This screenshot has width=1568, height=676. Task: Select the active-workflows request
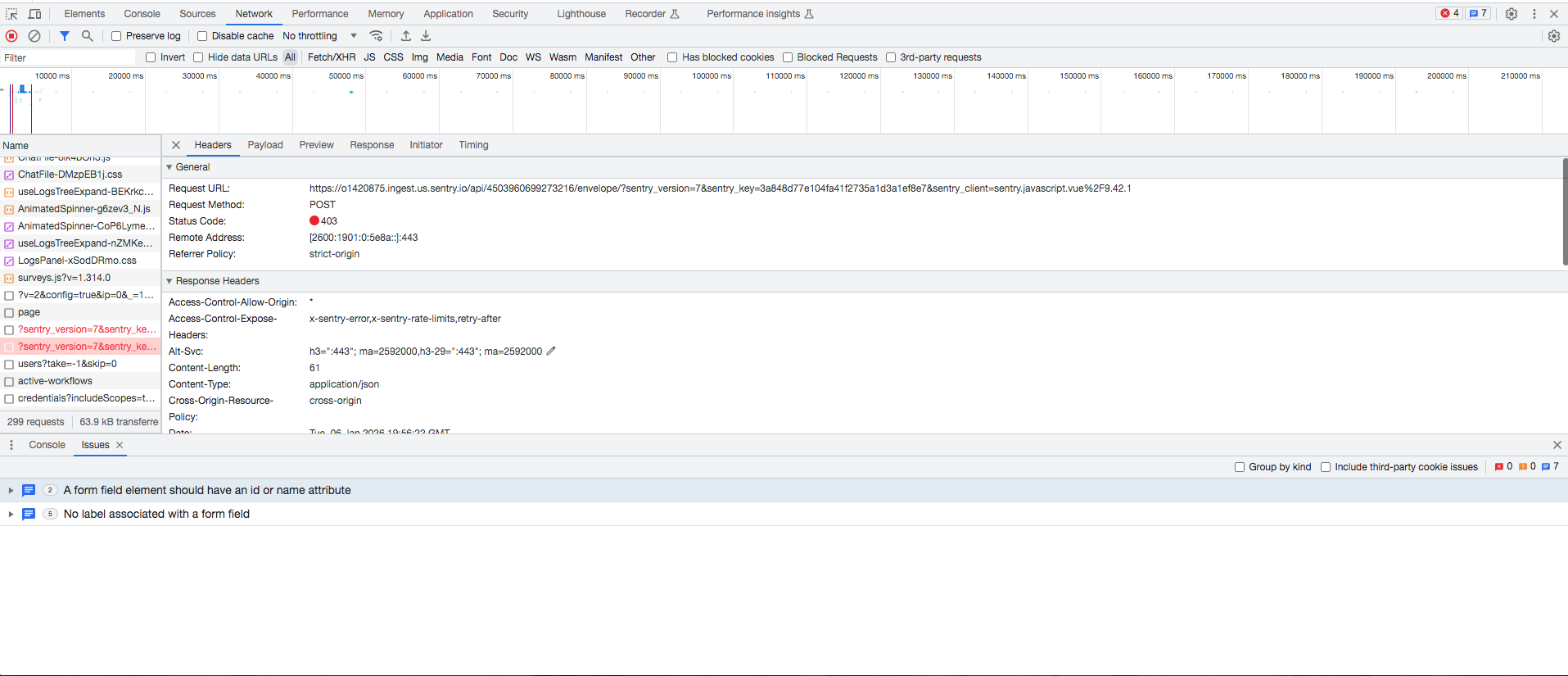click(80, 381)
